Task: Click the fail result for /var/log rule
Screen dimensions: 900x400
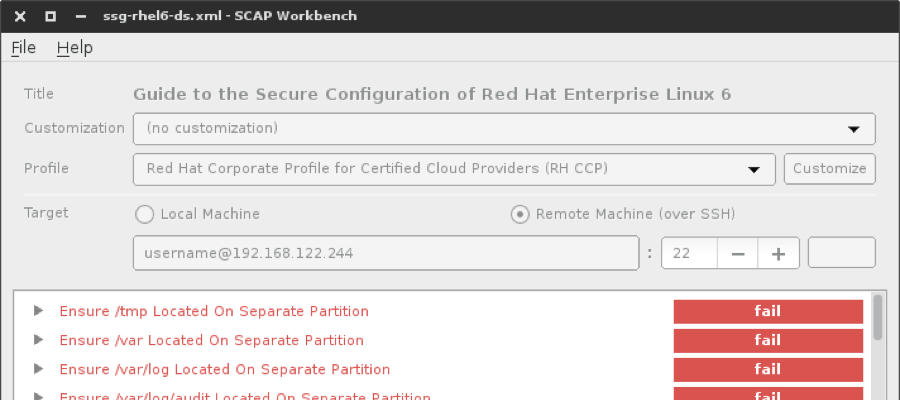Action: tap(768, 370)
